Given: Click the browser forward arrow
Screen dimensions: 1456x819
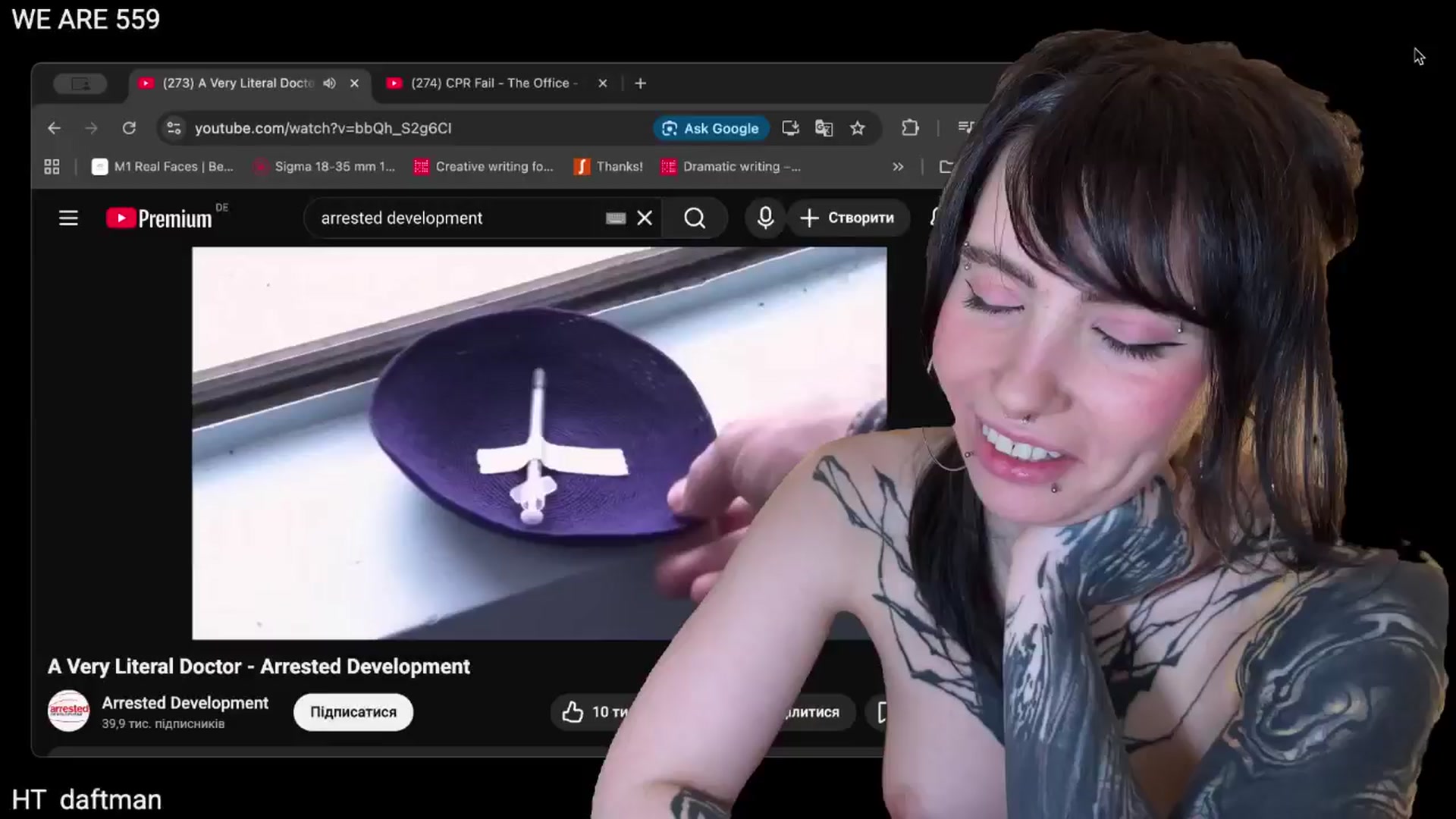Looking at the screenshot, I should pos(91,128).
